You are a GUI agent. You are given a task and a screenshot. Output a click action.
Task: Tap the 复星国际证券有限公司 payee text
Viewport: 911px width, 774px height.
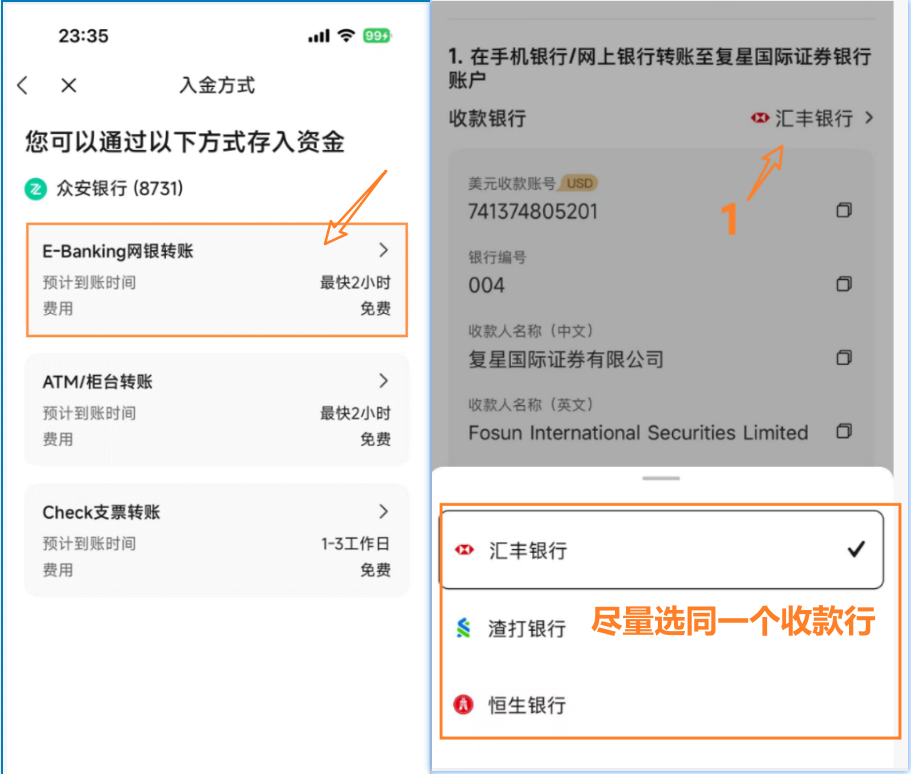tap(566, 360)
